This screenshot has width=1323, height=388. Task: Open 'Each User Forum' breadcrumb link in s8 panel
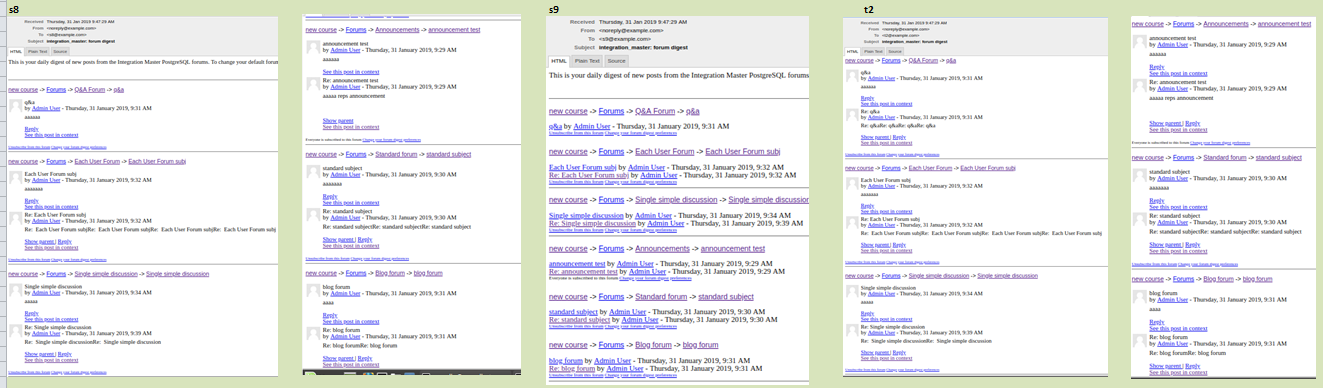pos(97,161)
